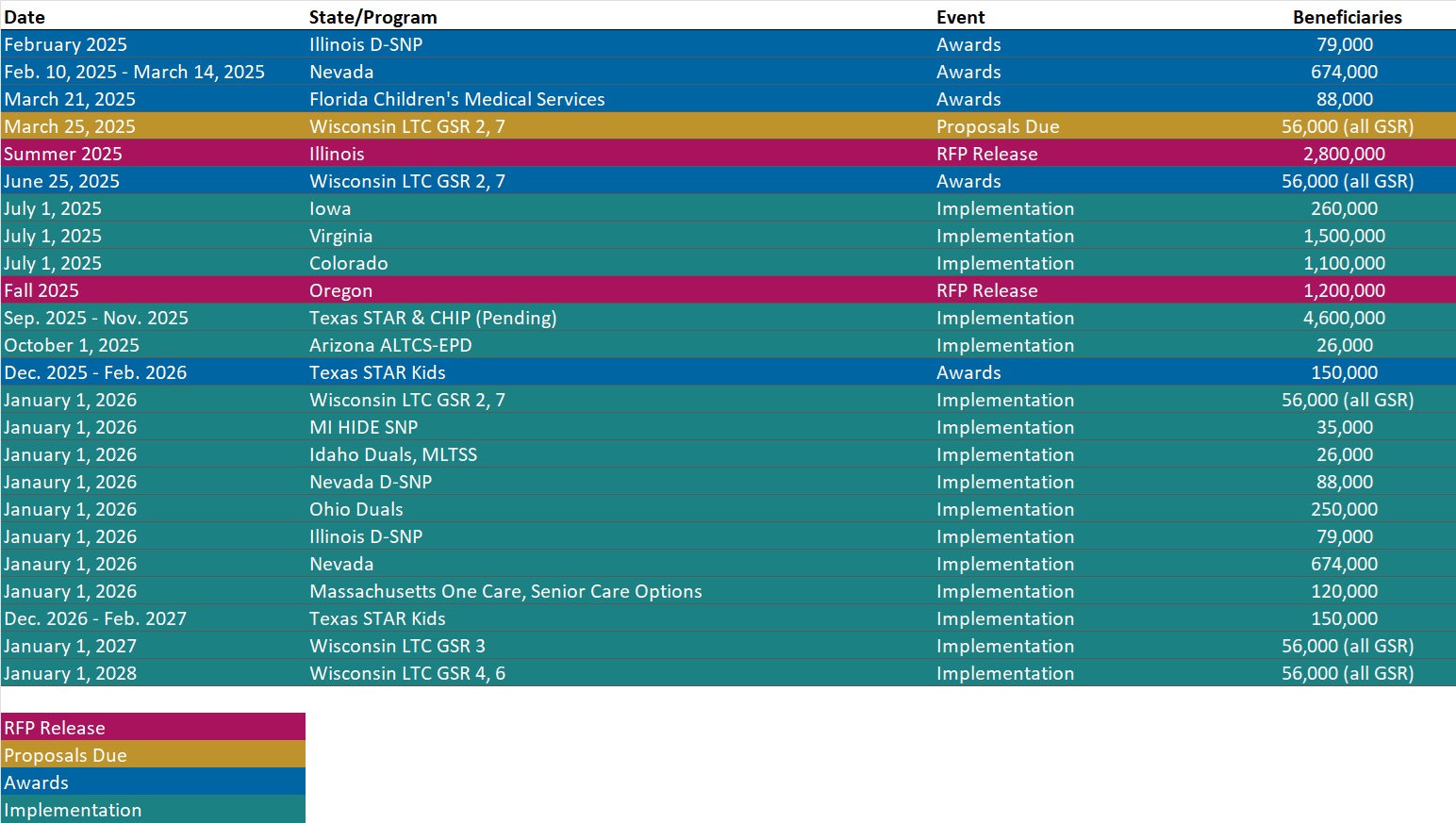Select the Massachusetts One Care program cell
This screenshot has width=1456, height=823.
pyautogui.click(x=505, y=591)
